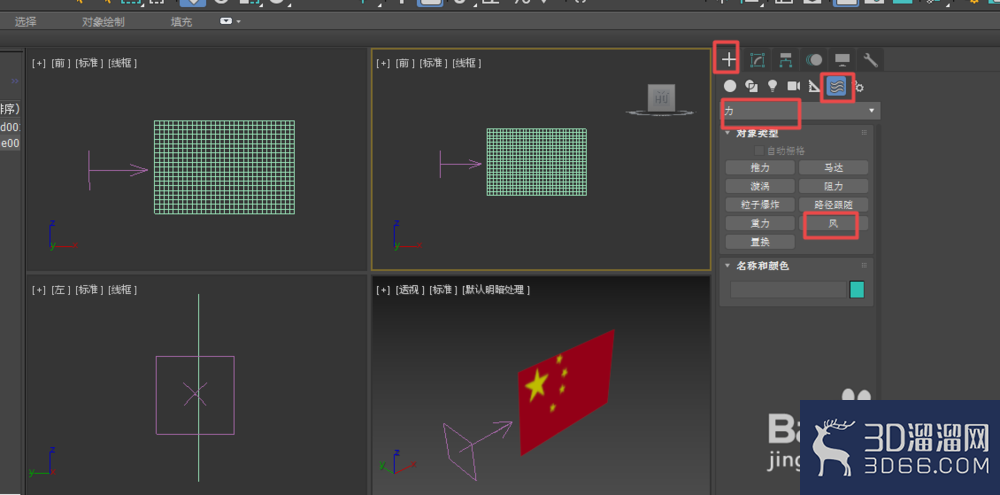Click the ribbon minimize dropdown icon after 填充

(x=230, y=22)
